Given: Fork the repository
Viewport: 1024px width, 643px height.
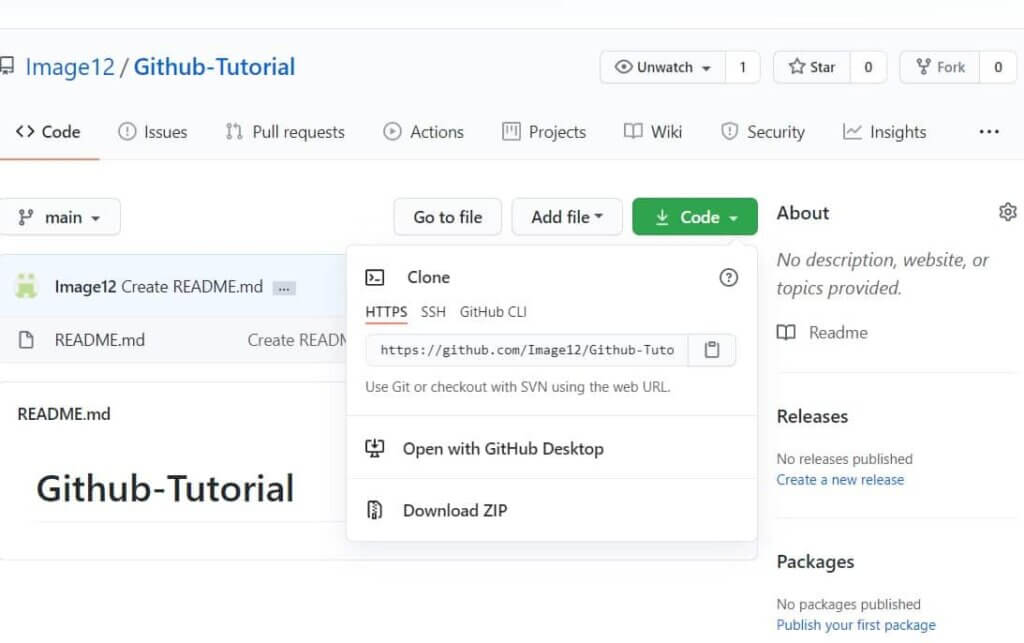Looking at the screenshot, I should pos(940,67).
